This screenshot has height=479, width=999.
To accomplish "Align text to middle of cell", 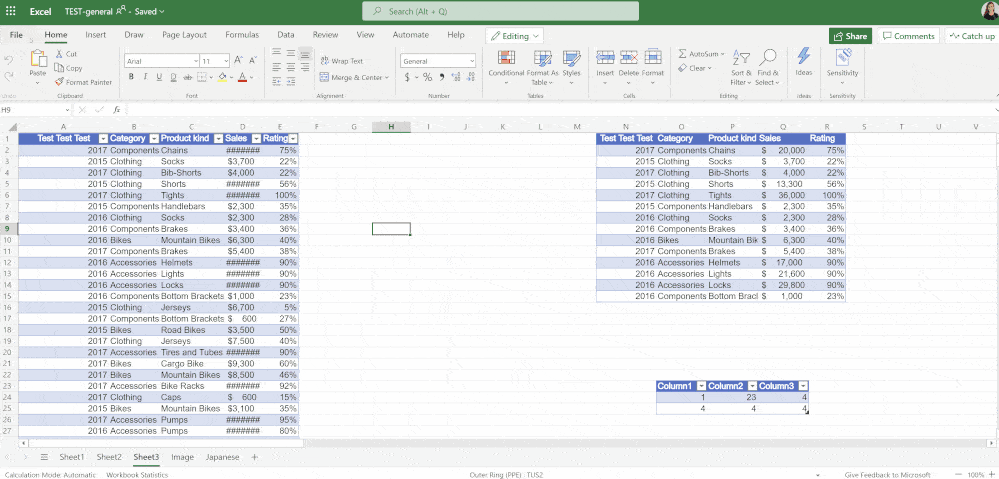I will [x=291, y=53].
